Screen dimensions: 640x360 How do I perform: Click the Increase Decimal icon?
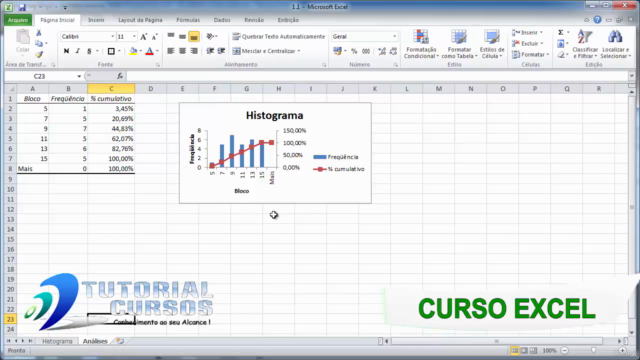pyautogui.click(x=382, y=51)
